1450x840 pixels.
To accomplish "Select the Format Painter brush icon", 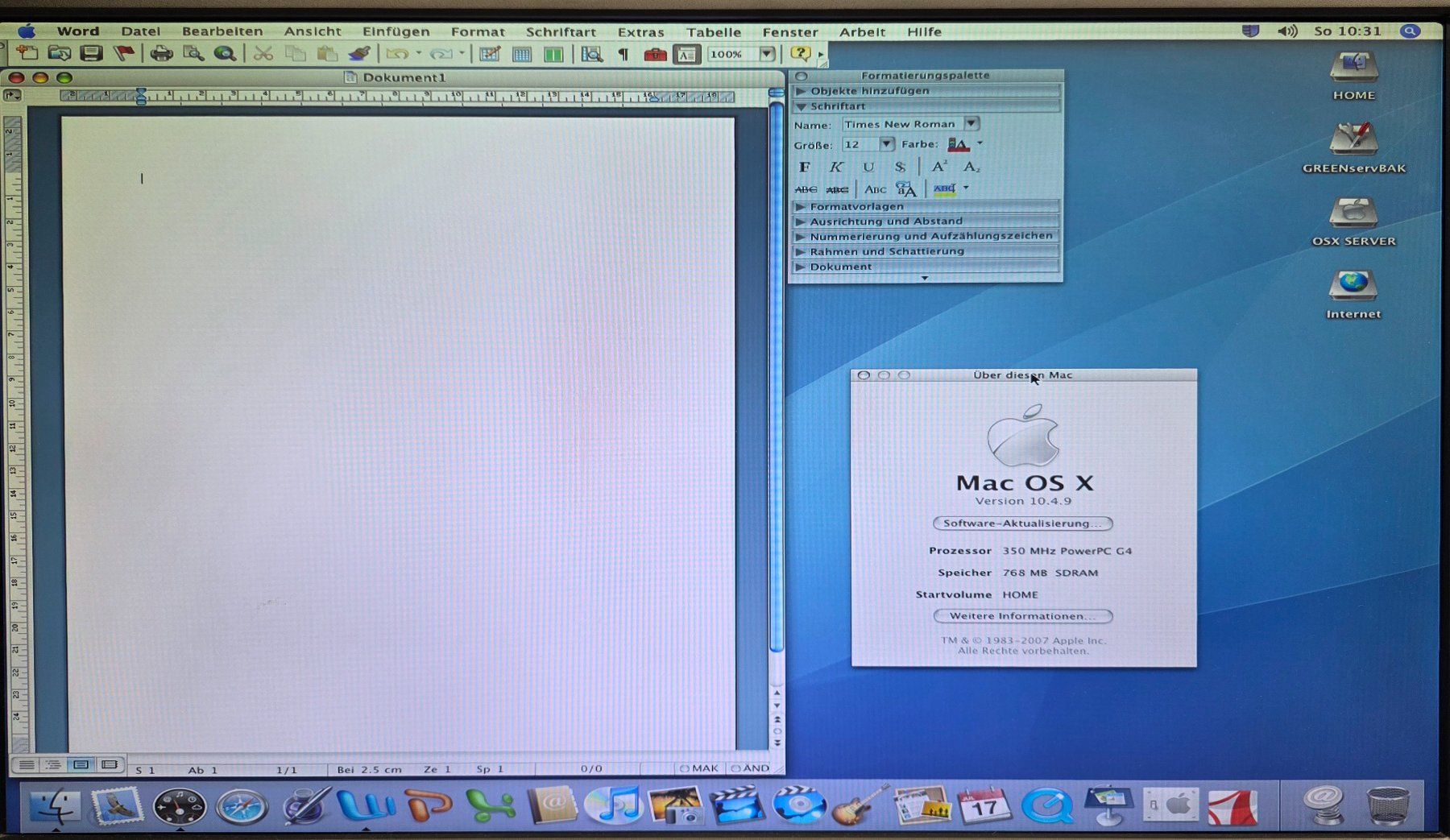I will point(358,54).
